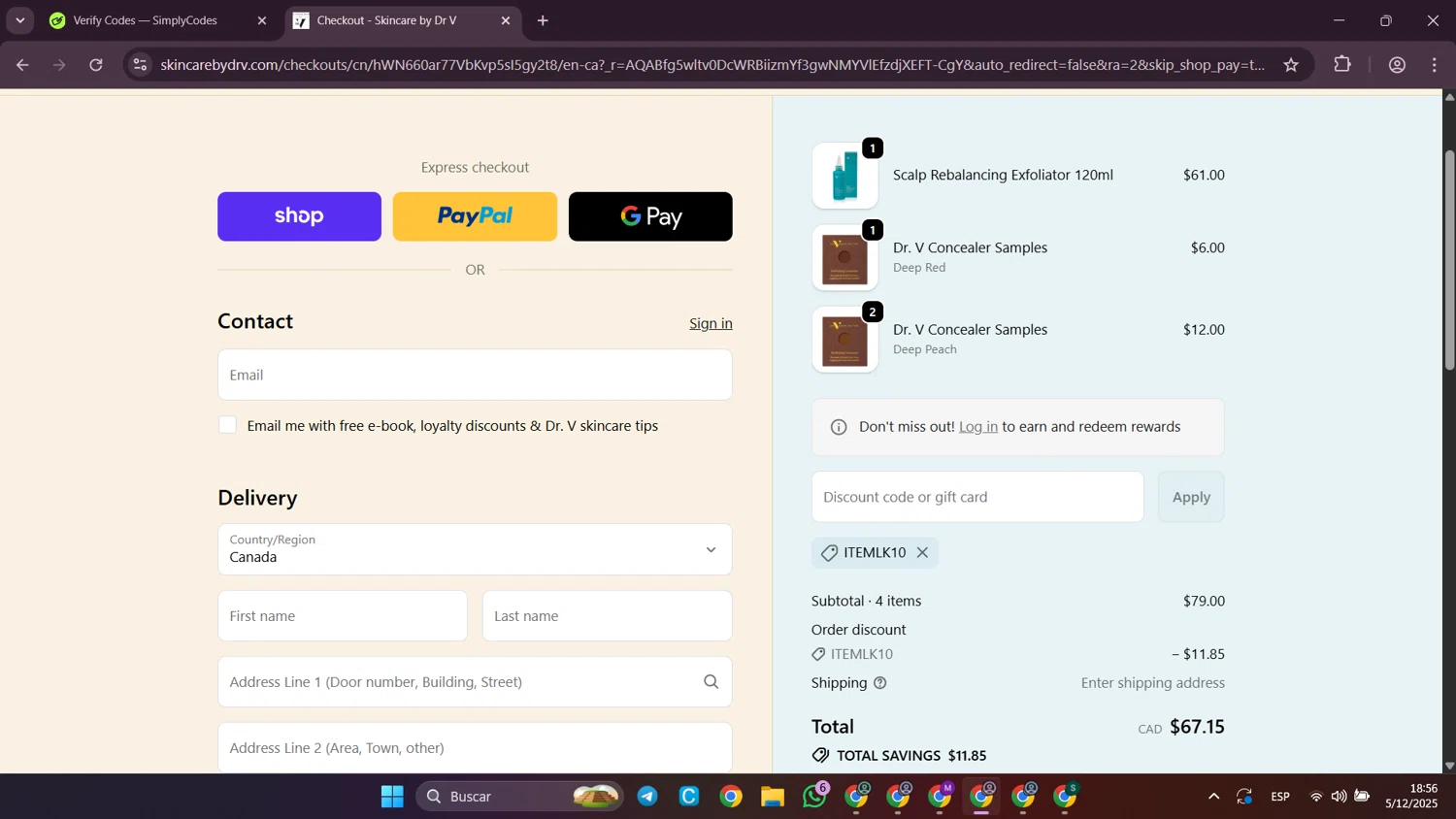Focus the Address Line 1 field
Screen dimensions: 1456x819
pyautogui.click(x=475, y=682)
